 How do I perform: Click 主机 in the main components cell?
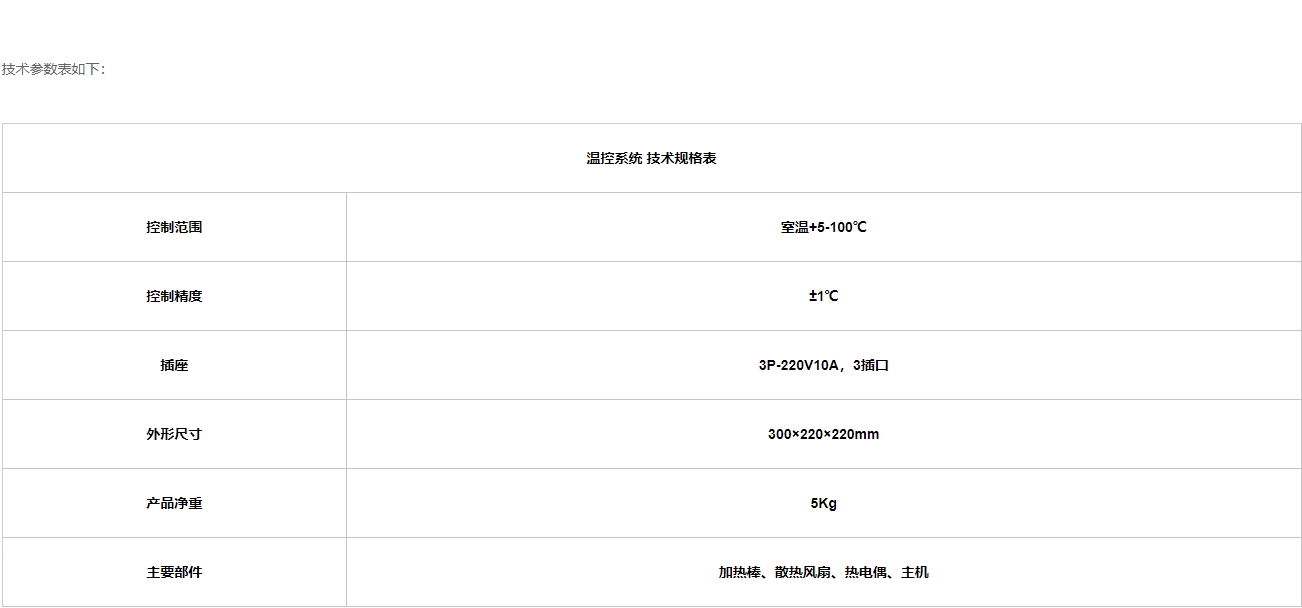(915, 572)
